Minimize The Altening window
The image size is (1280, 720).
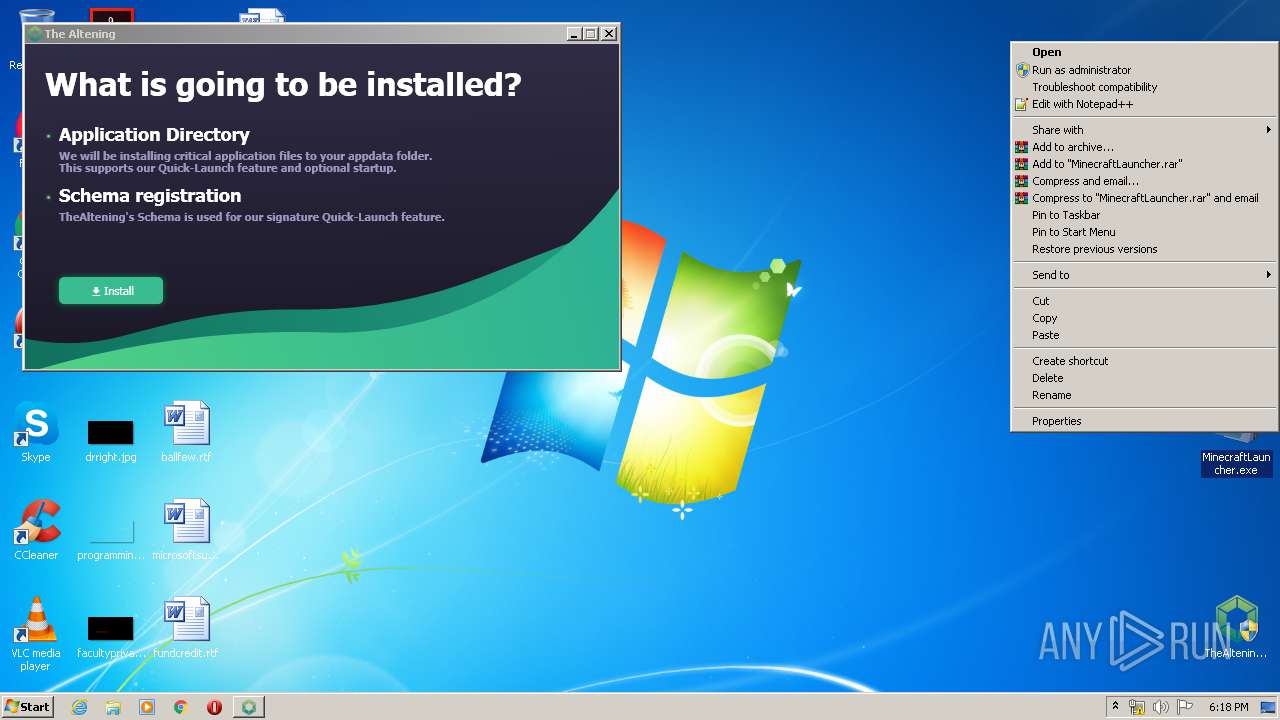(x=574, y=34)
